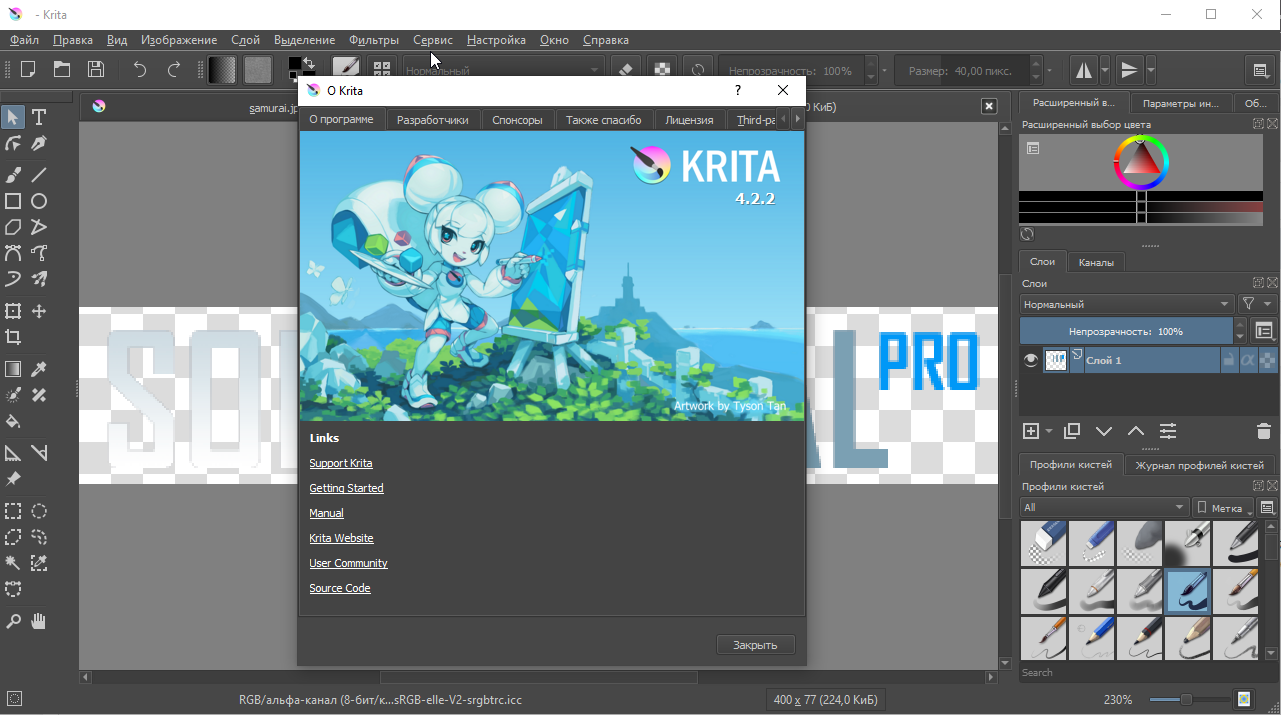Toggle horizontal mirror view button
Viewport: 1281px width, 715px height.
[1084, 70]
